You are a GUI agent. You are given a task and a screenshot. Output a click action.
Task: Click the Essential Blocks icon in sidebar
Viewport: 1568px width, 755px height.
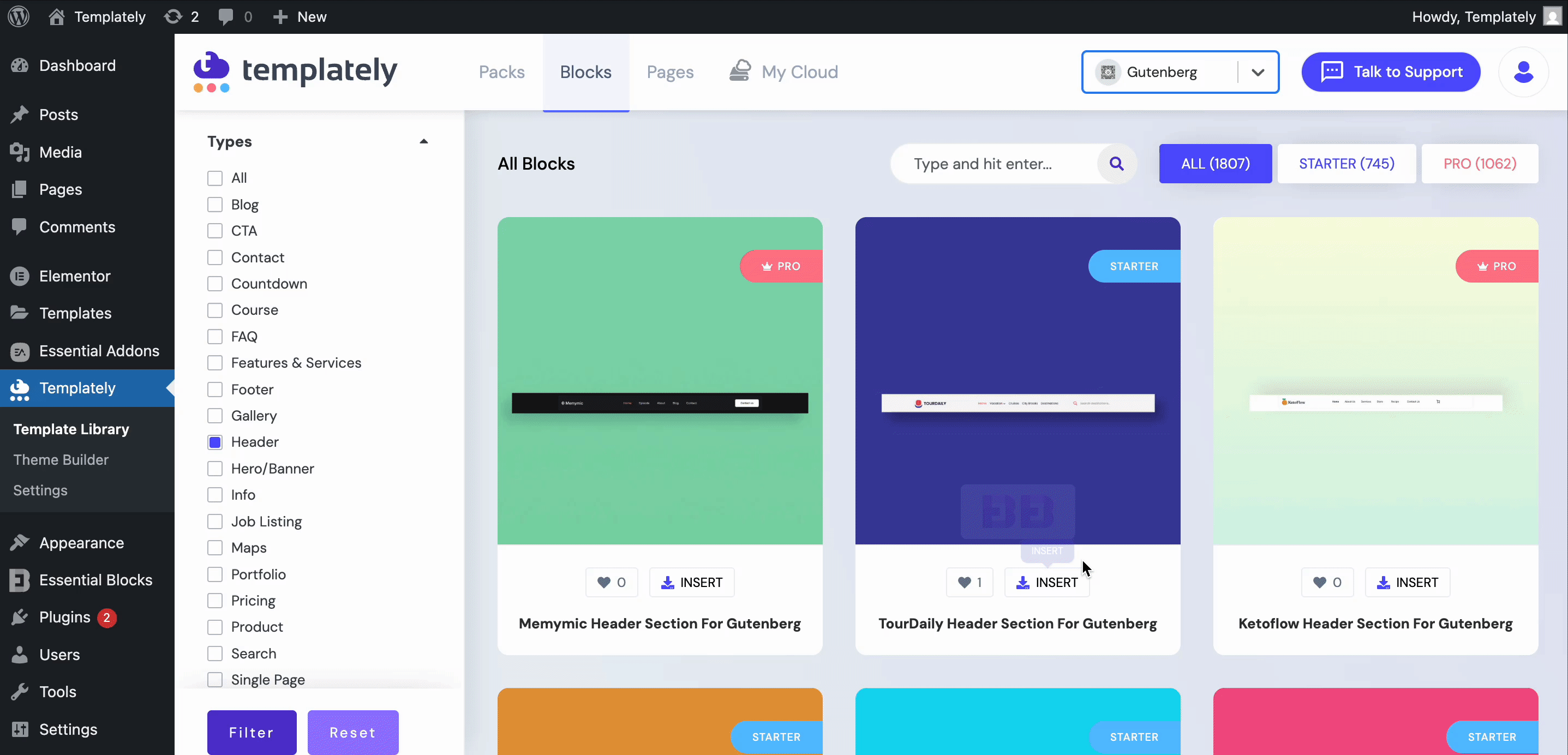click(20, 580)
